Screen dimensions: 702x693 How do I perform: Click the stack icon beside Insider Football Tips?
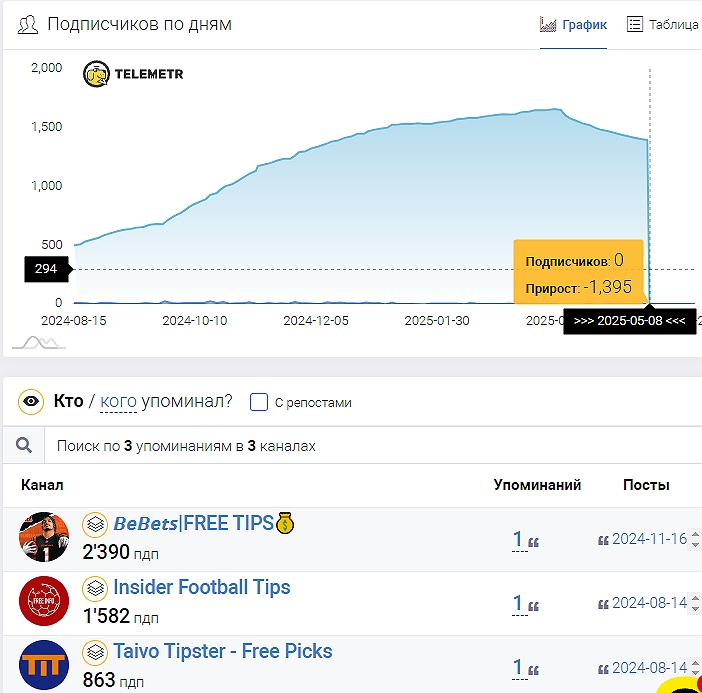pos(94,588)
